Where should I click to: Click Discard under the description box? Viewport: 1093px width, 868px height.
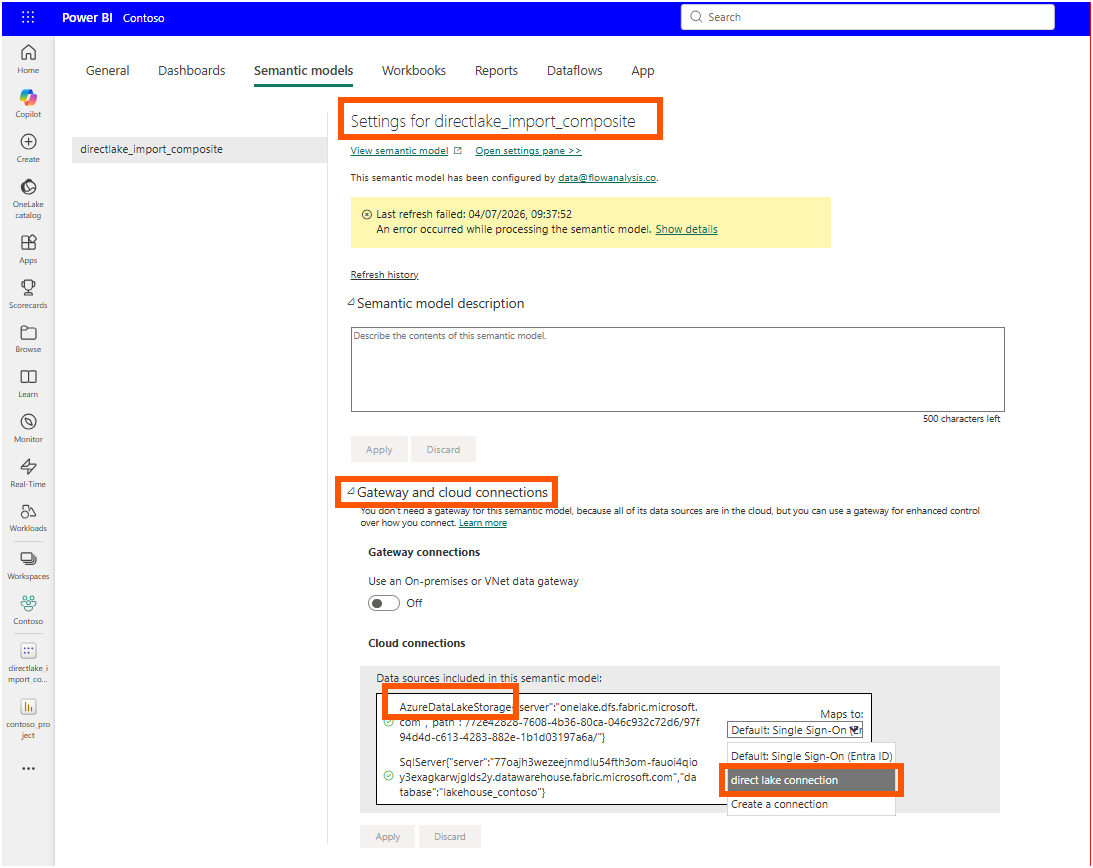tap(443, 450)
